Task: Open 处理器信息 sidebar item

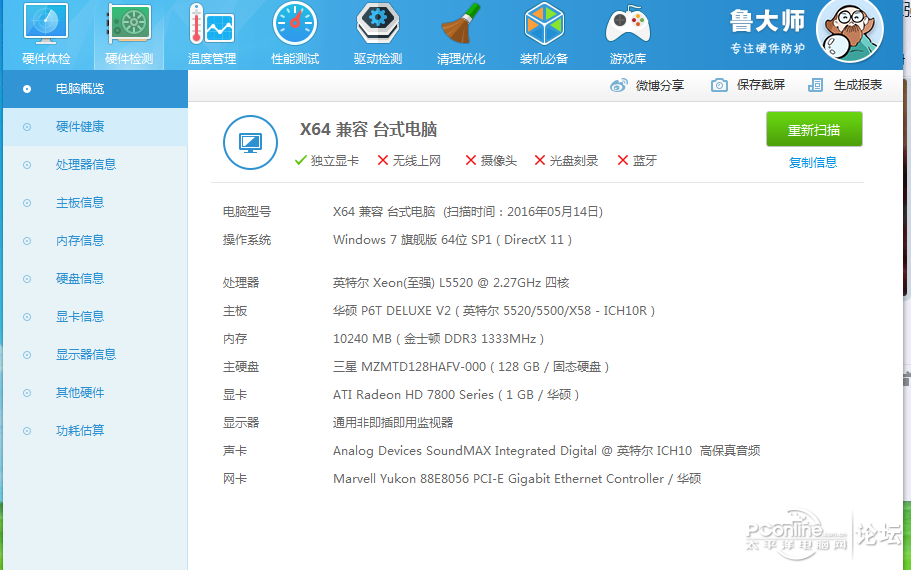Action: point(95,165)
